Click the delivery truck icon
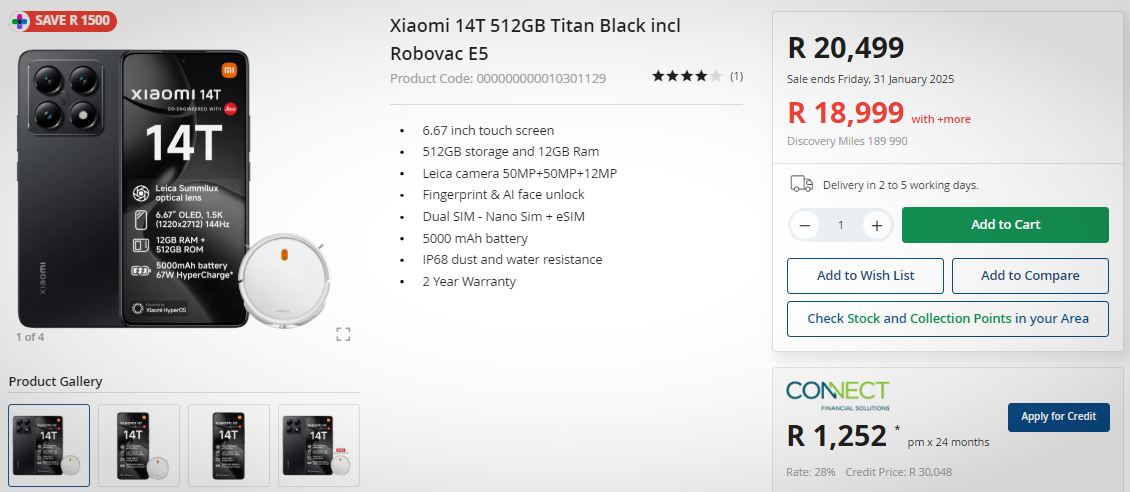 pos(801,184)
